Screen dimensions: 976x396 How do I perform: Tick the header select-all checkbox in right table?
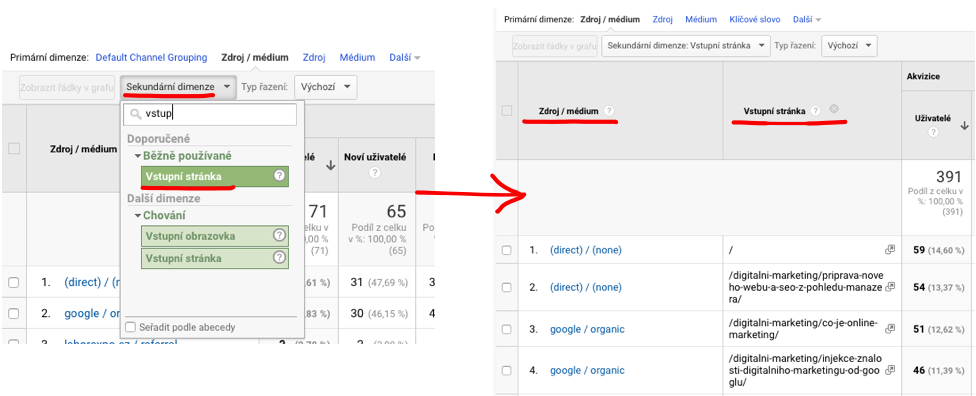[x=507, y=111]
